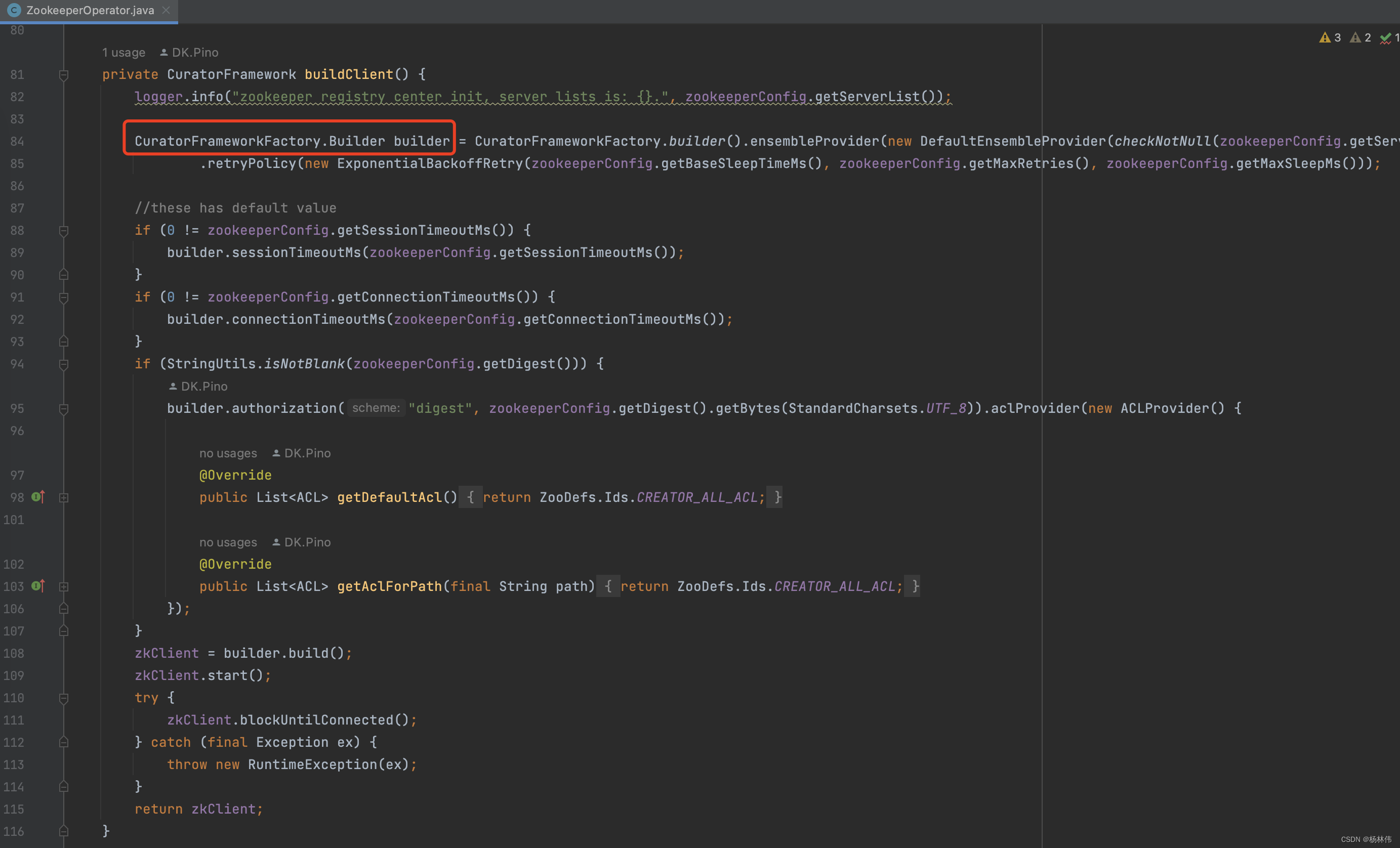Click the logger identifier on line 82
Screen dimensions: 1400x848
pyautogui.click(x=158, y=97)
